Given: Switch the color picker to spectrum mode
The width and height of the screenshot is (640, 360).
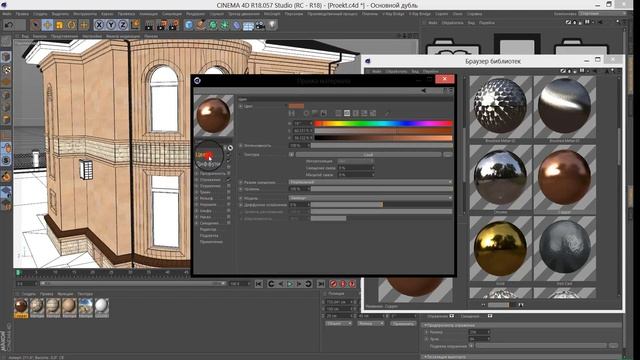Looking at the screenshot, I should (315, 113).
